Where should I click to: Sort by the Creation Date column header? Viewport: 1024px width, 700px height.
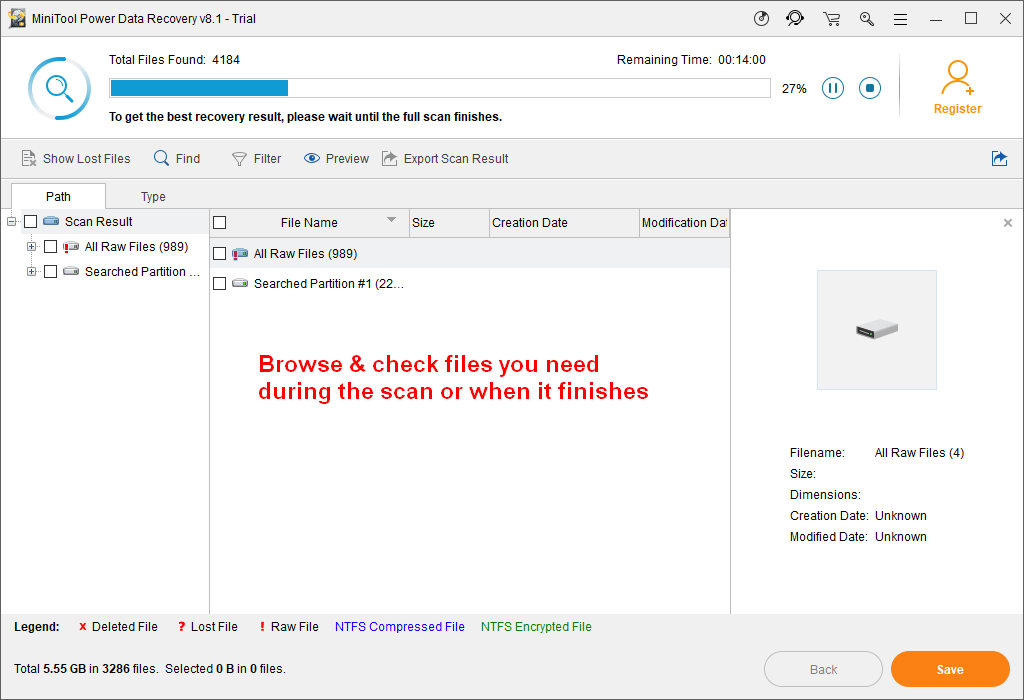pyautogui.click(x=564, y=223)
